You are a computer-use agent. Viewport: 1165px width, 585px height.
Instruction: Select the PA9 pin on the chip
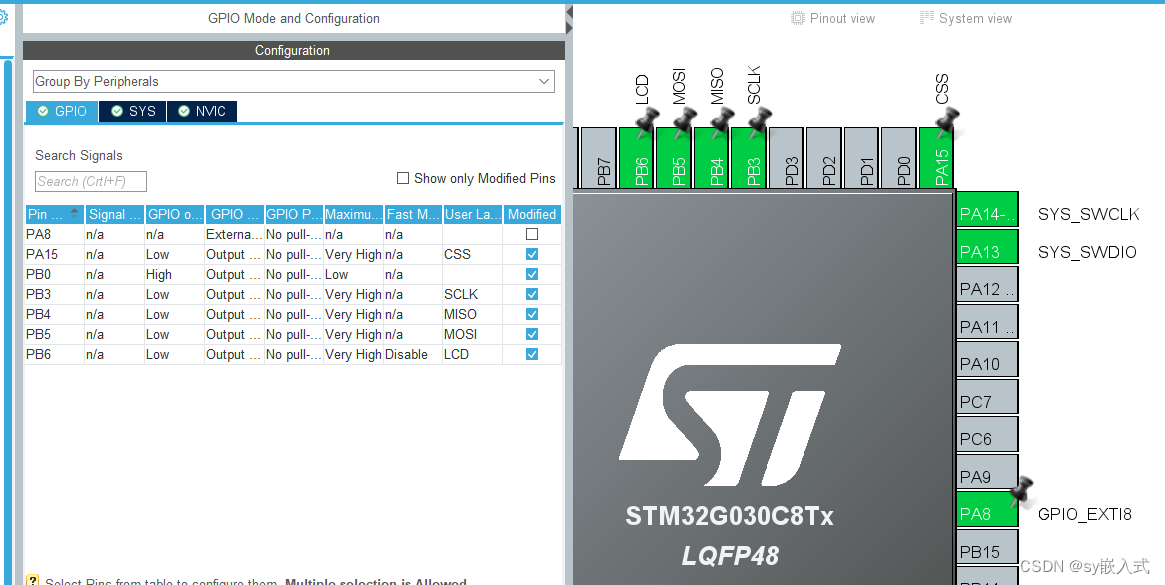(987, 472)
